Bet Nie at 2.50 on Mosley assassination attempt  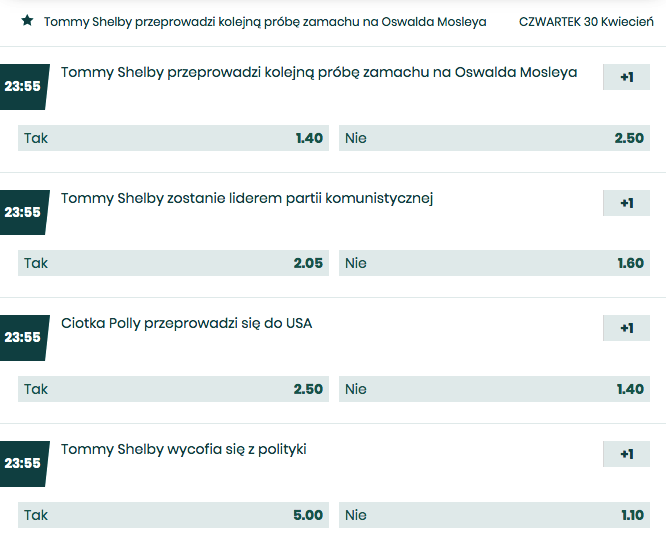494,138
